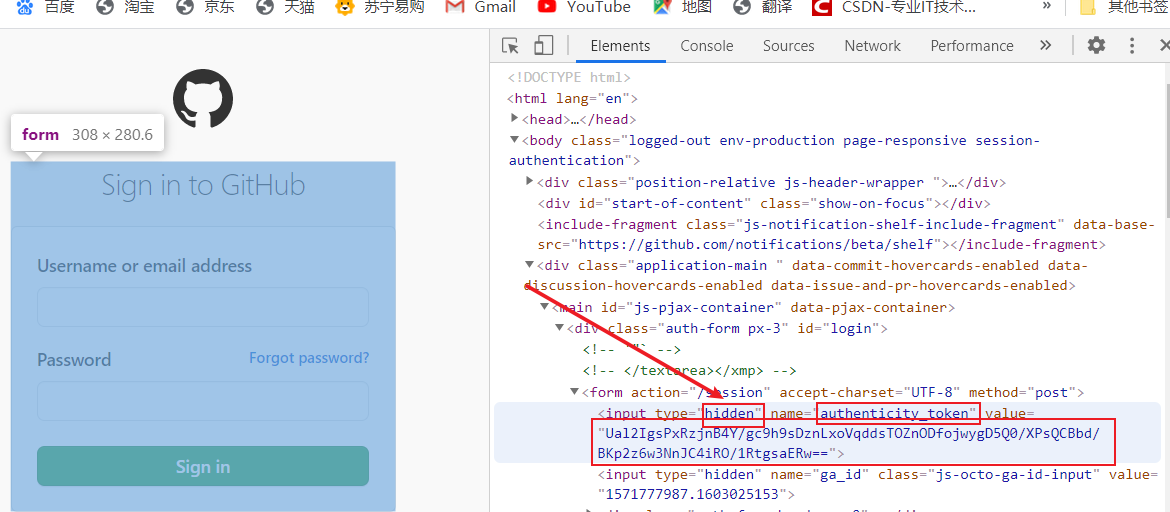Open DevTools three-dot customize menu
This screenshot has width=1170, height=512.
pos(1132,46)
